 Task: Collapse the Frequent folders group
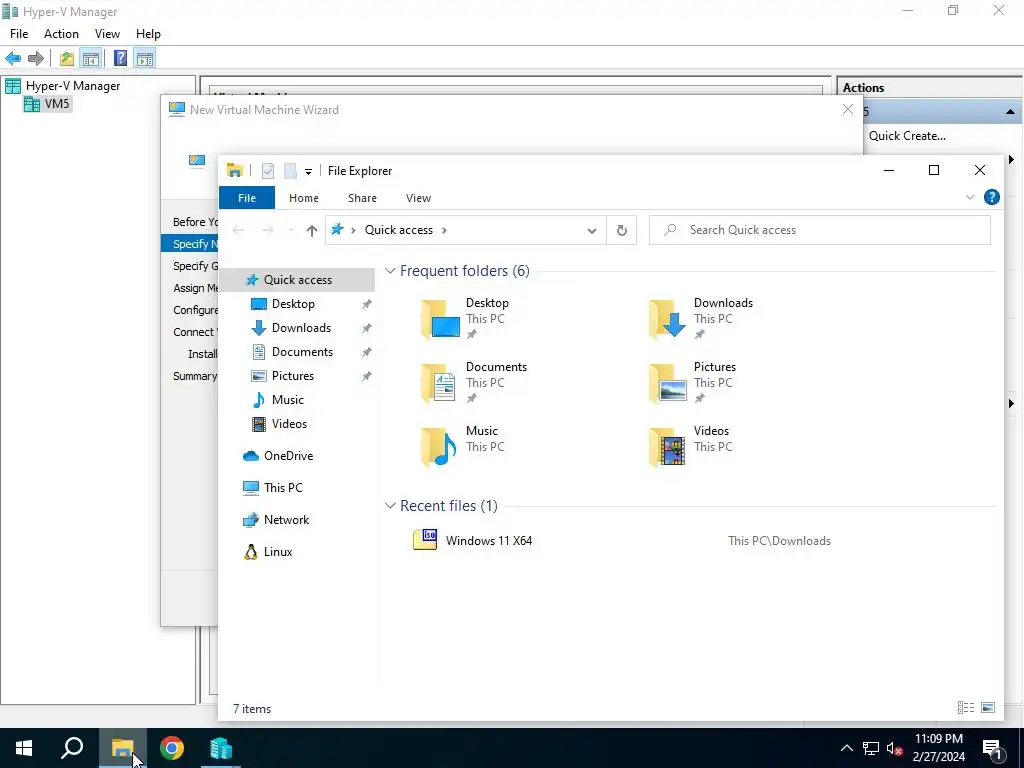click(390, 270)
